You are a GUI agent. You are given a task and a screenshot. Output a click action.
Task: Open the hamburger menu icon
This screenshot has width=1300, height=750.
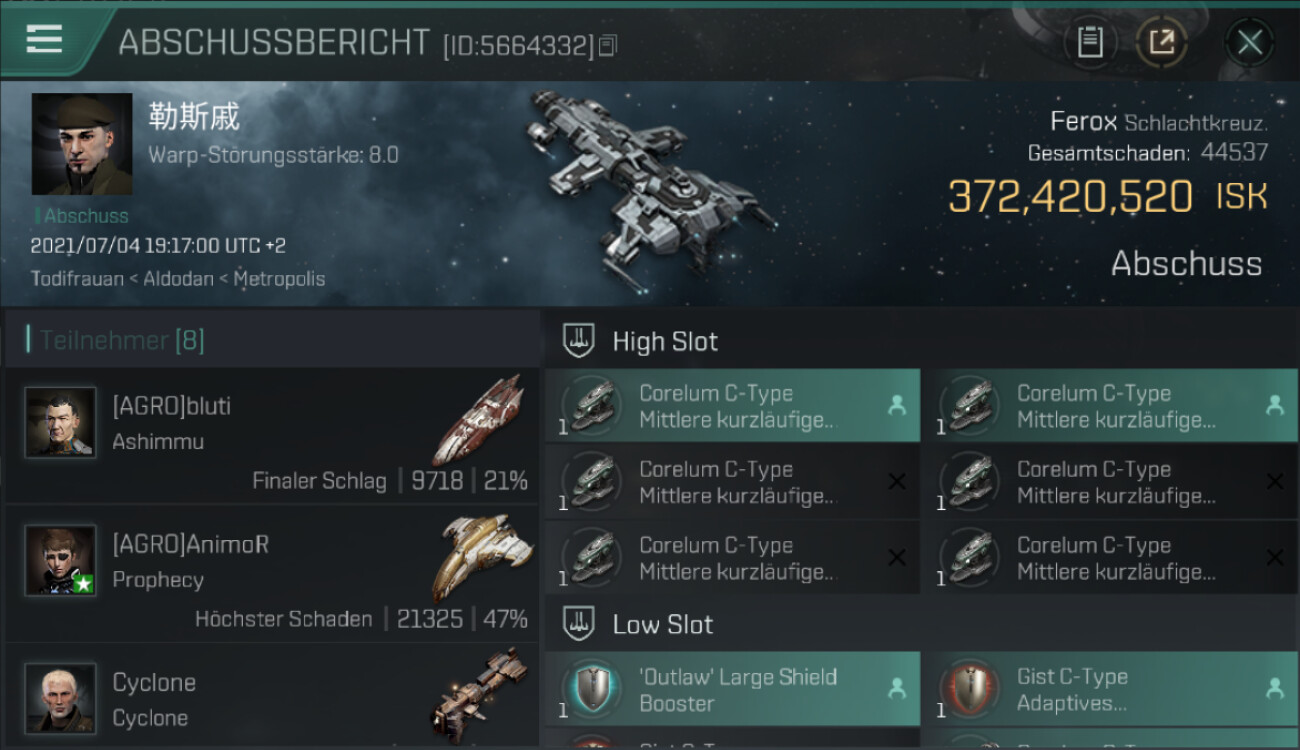point(44,39)
